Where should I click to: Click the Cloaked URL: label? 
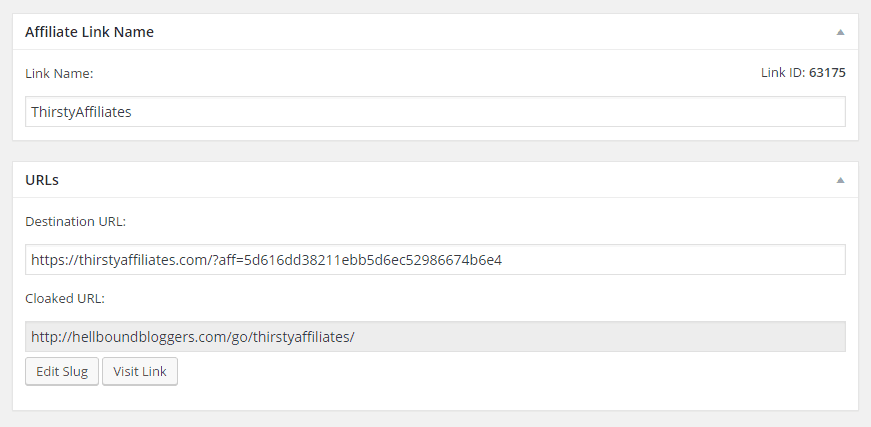(65, 299)
